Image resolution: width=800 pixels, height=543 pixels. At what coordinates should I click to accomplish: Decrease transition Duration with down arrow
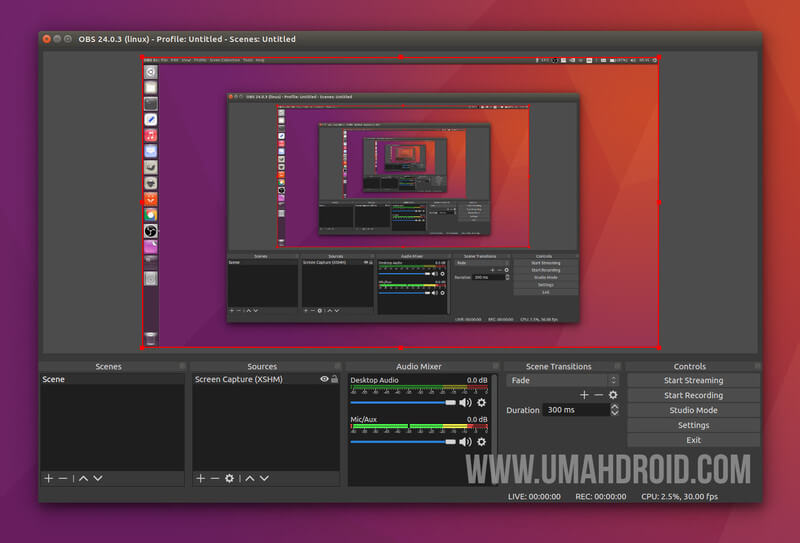[615, 413]
